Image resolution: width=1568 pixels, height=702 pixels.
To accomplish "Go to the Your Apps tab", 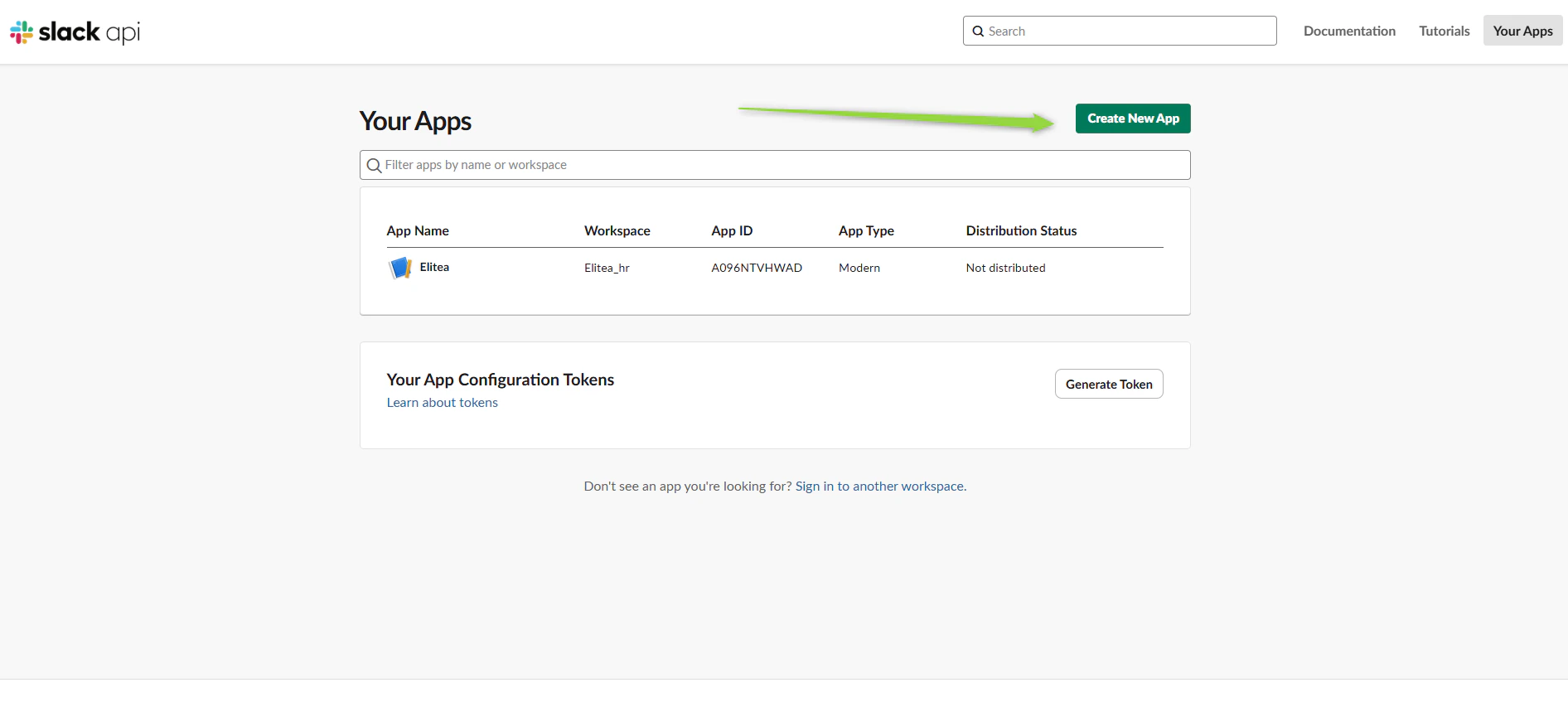I will 1522,31.
